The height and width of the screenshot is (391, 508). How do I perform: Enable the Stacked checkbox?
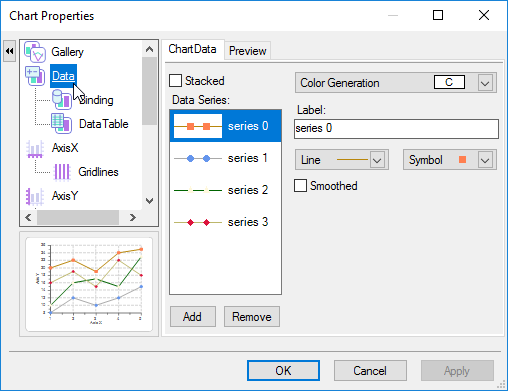coord(175,81)
